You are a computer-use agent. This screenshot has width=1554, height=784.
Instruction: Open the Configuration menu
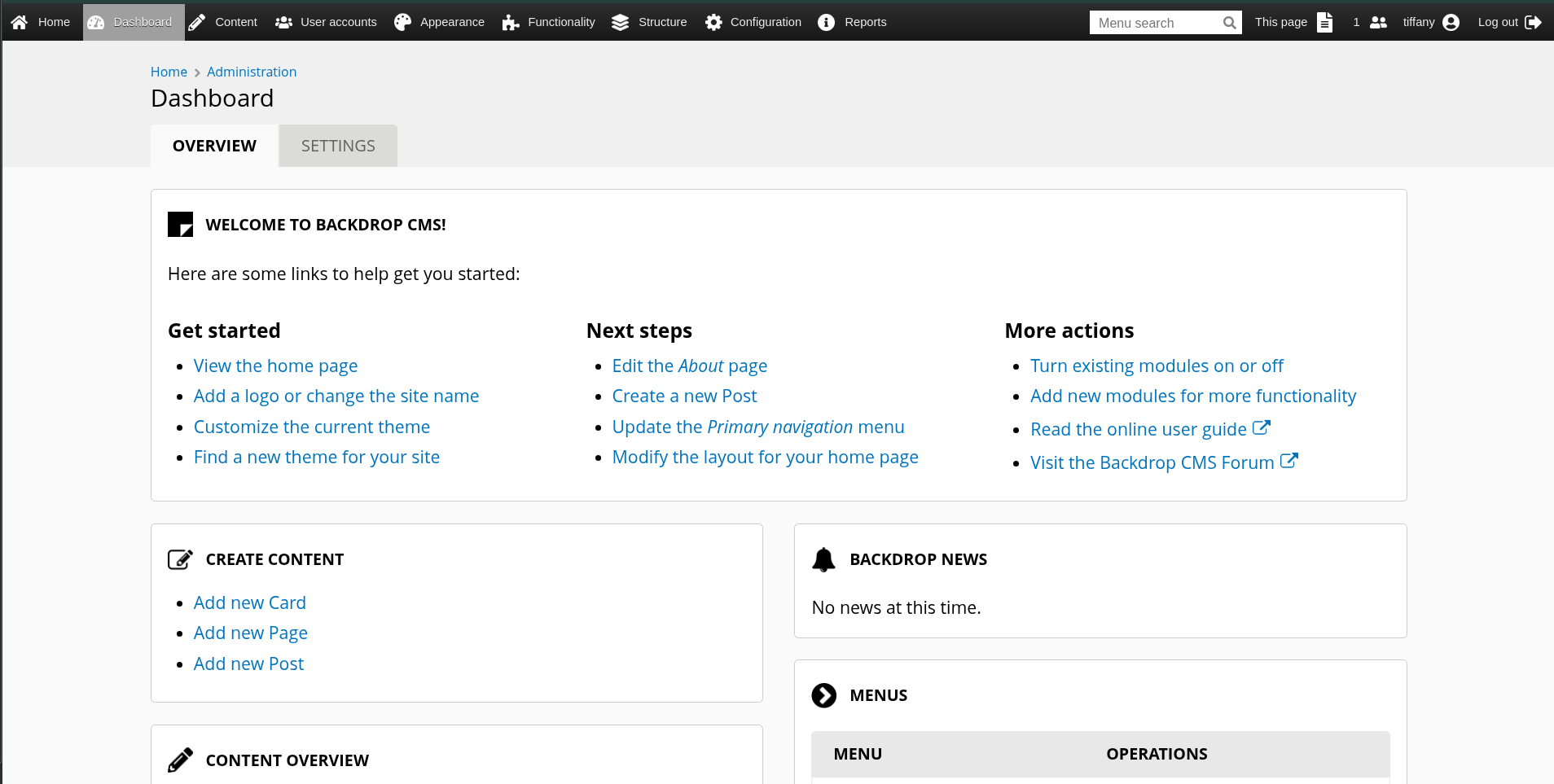click(x=753, y=22)
